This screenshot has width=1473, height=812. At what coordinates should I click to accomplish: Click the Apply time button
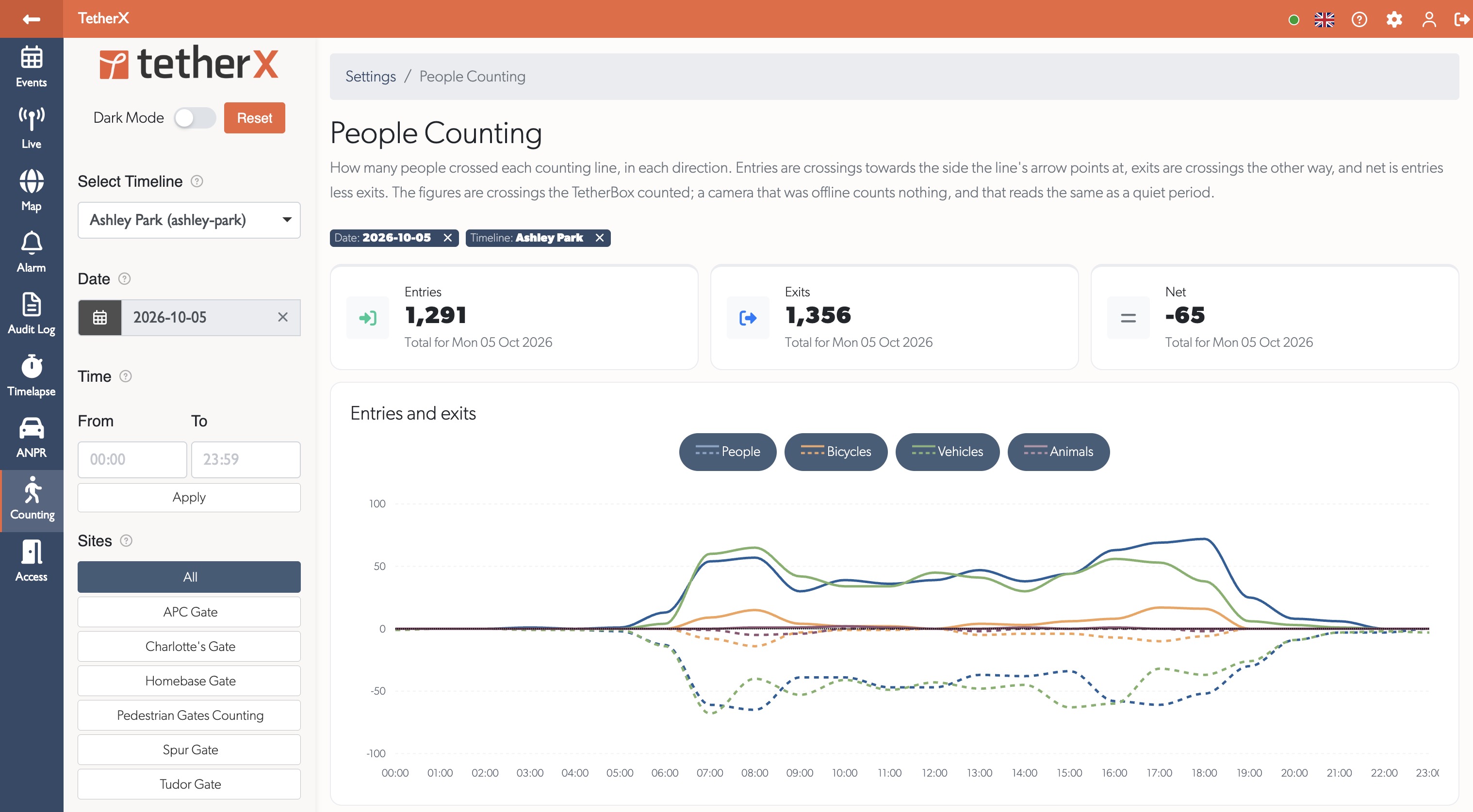(x=189, y=498)
